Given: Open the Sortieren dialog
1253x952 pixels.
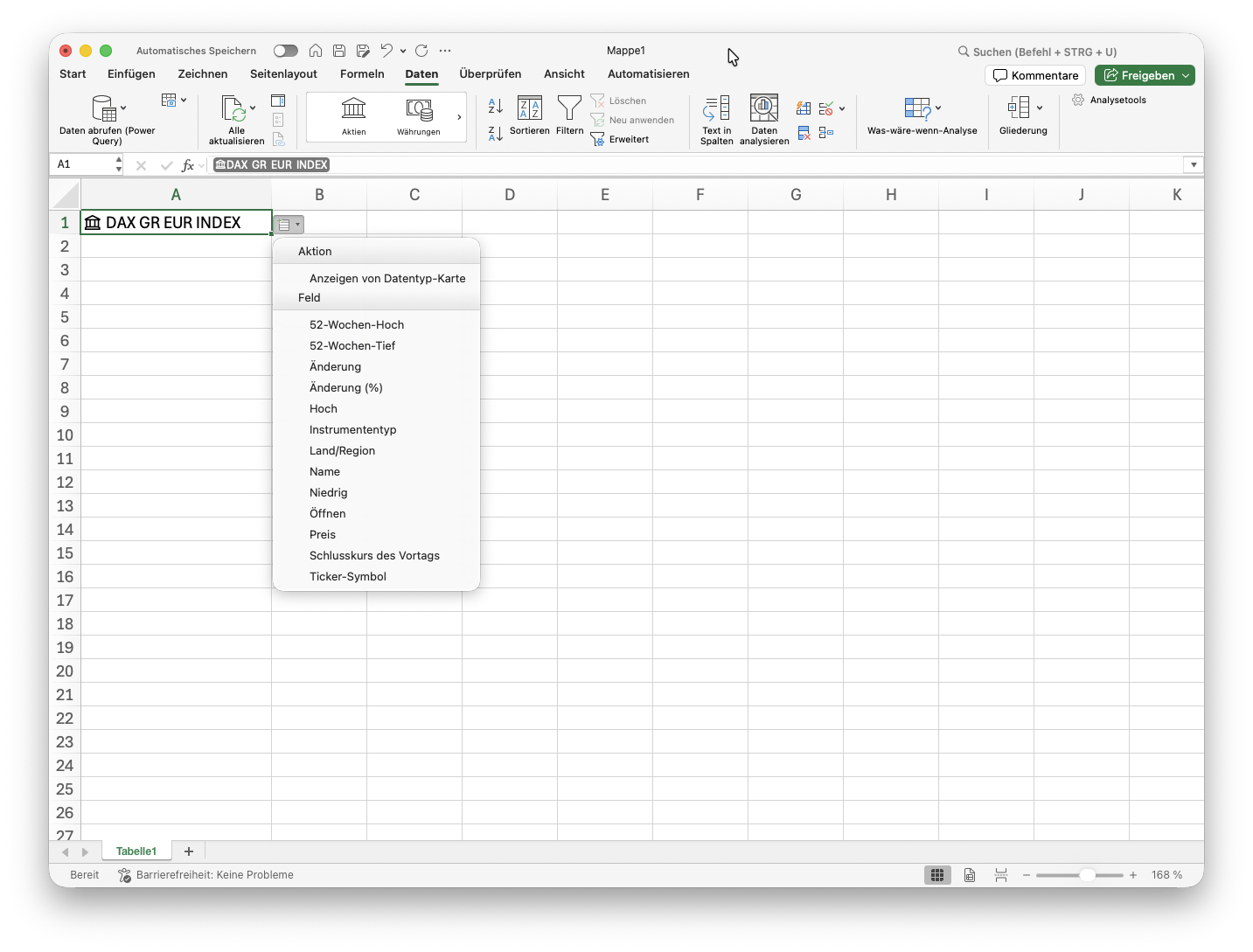Looking at the screenshot, I should click(x=530, y=115).
